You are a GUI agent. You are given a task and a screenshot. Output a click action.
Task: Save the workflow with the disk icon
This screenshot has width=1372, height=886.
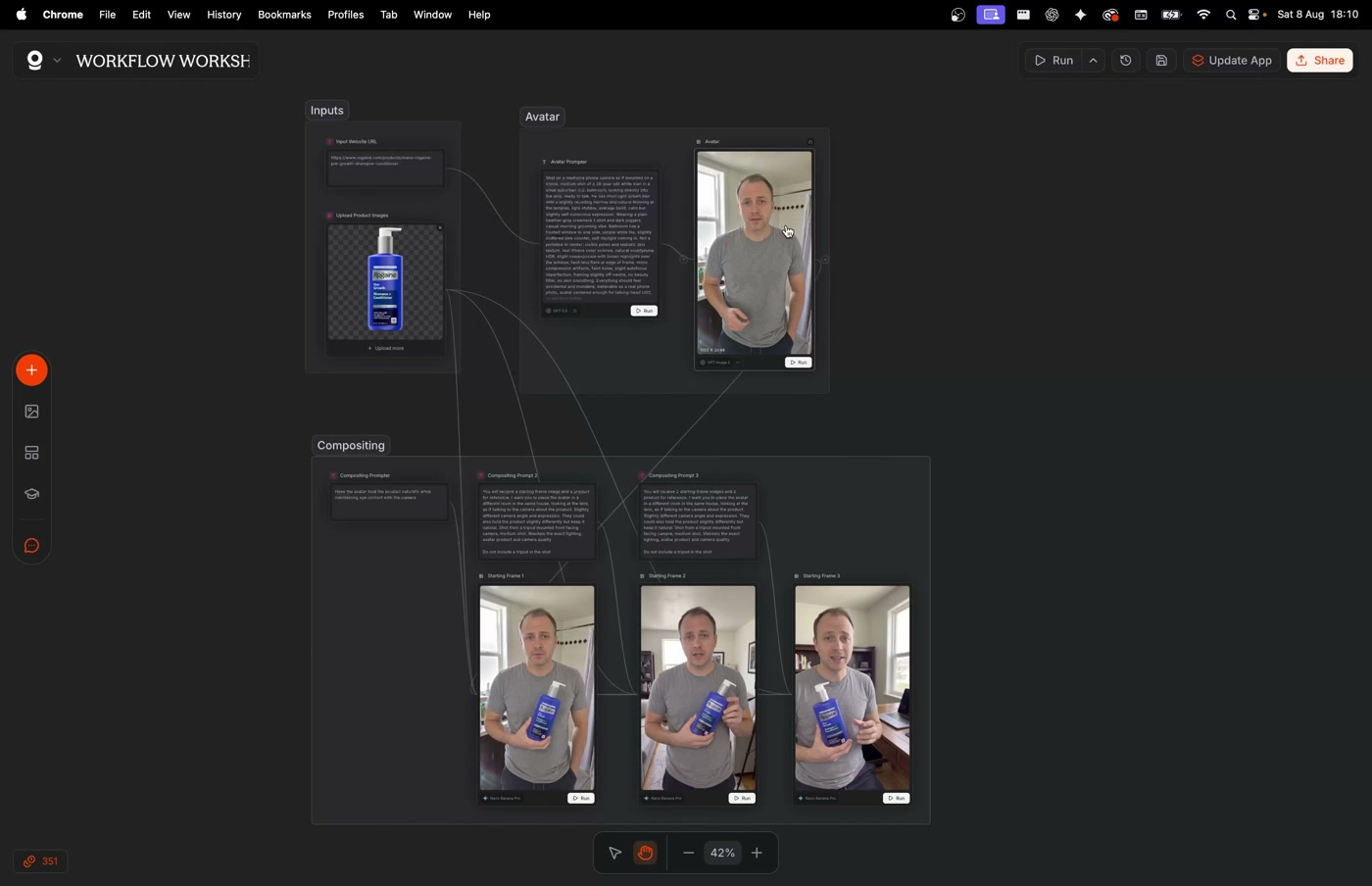click(1161, 61)
